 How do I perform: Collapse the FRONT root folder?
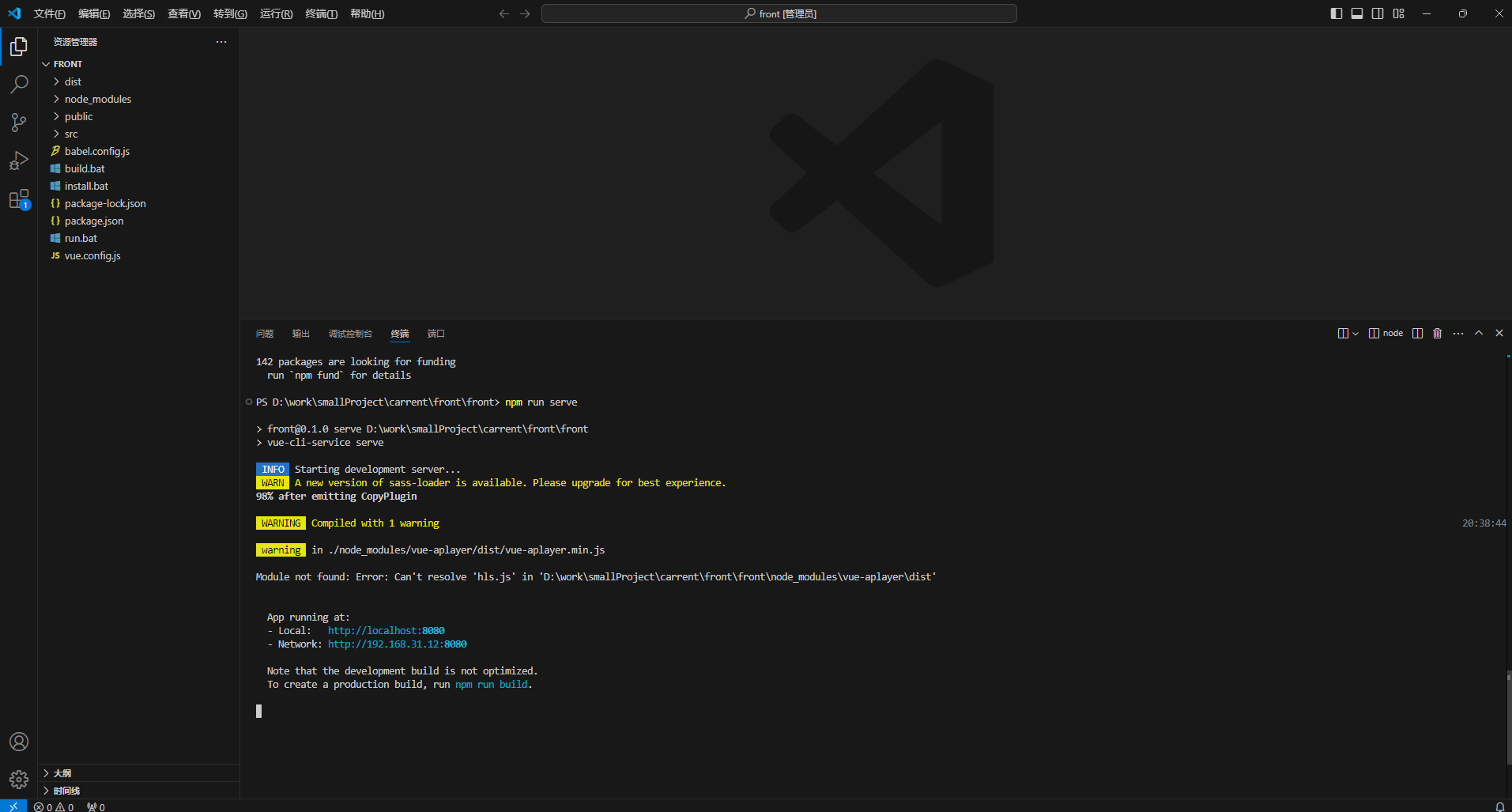coord(138,64)
